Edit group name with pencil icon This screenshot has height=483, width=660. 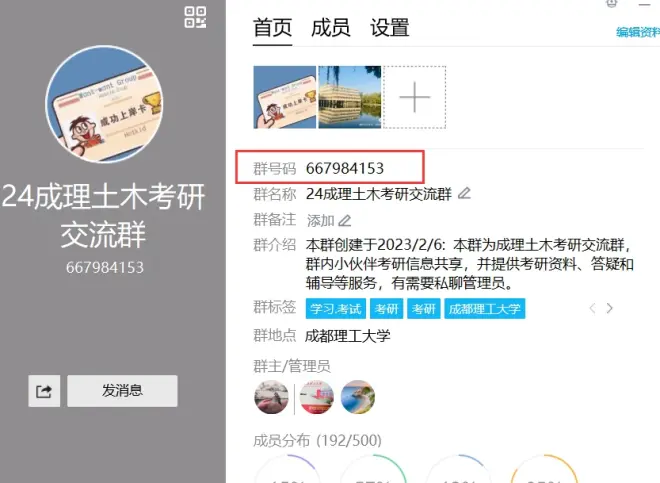(464, 193)
